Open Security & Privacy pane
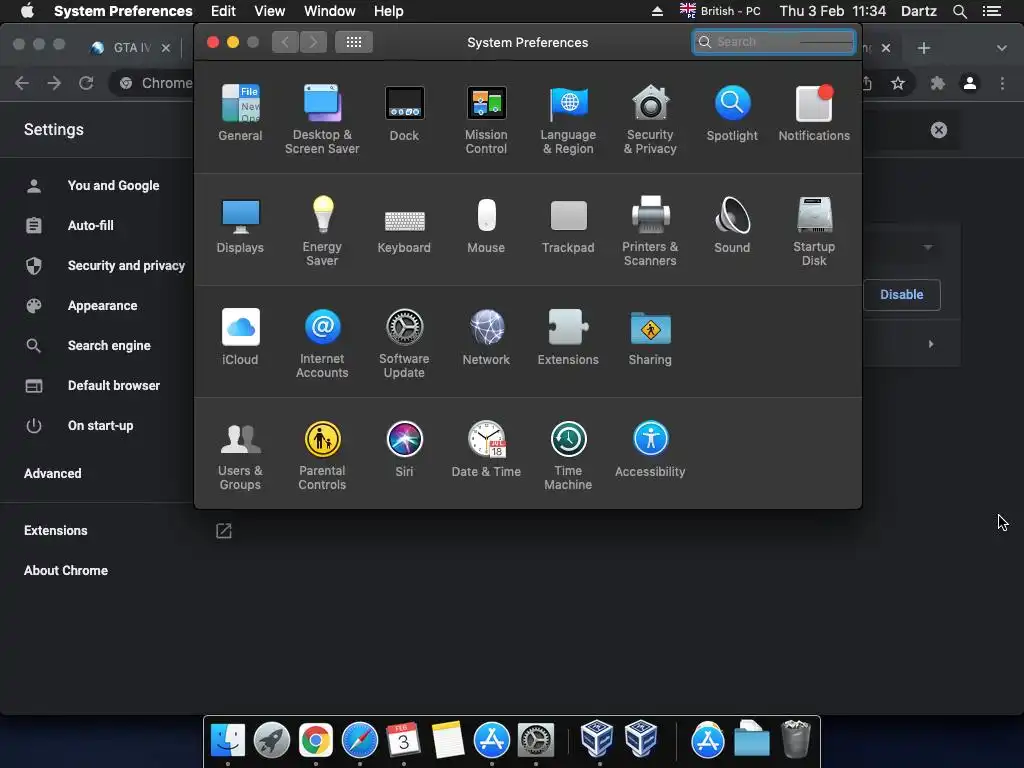The image size is (1024, 768). 650,120
